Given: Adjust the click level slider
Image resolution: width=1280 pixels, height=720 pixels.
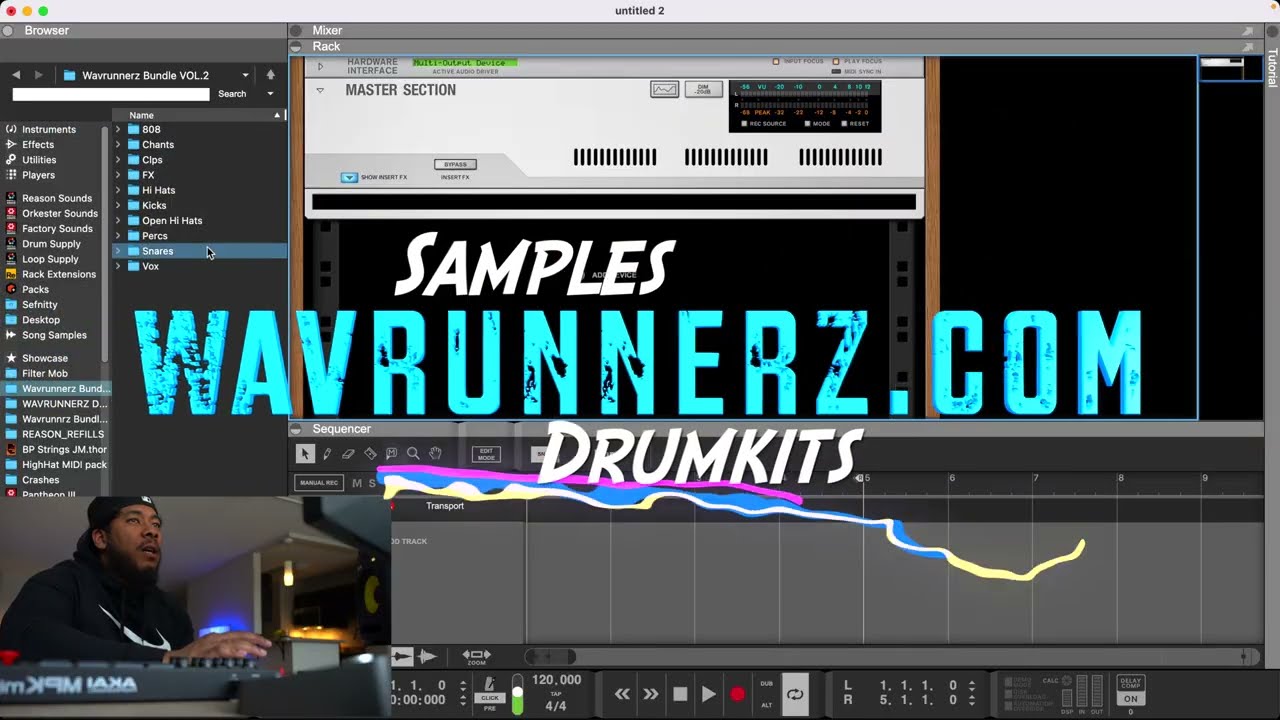Looking at the screenshot, I should (517, 695).
